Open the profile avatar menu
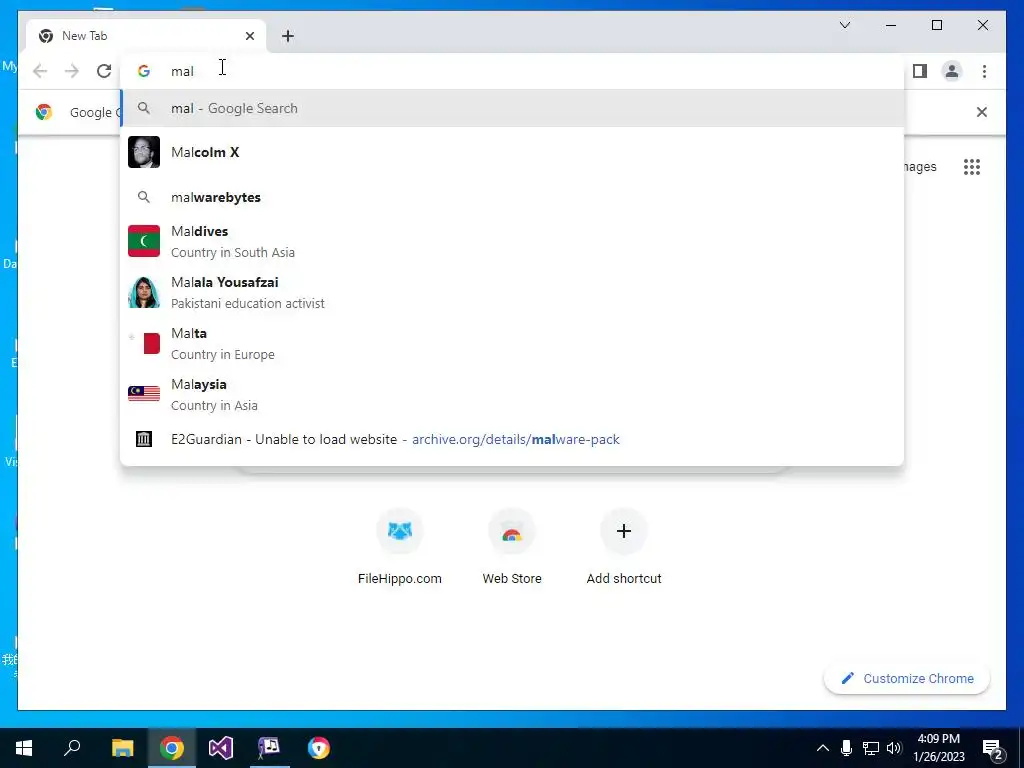 pyautogui.click(x=952, y=71)
